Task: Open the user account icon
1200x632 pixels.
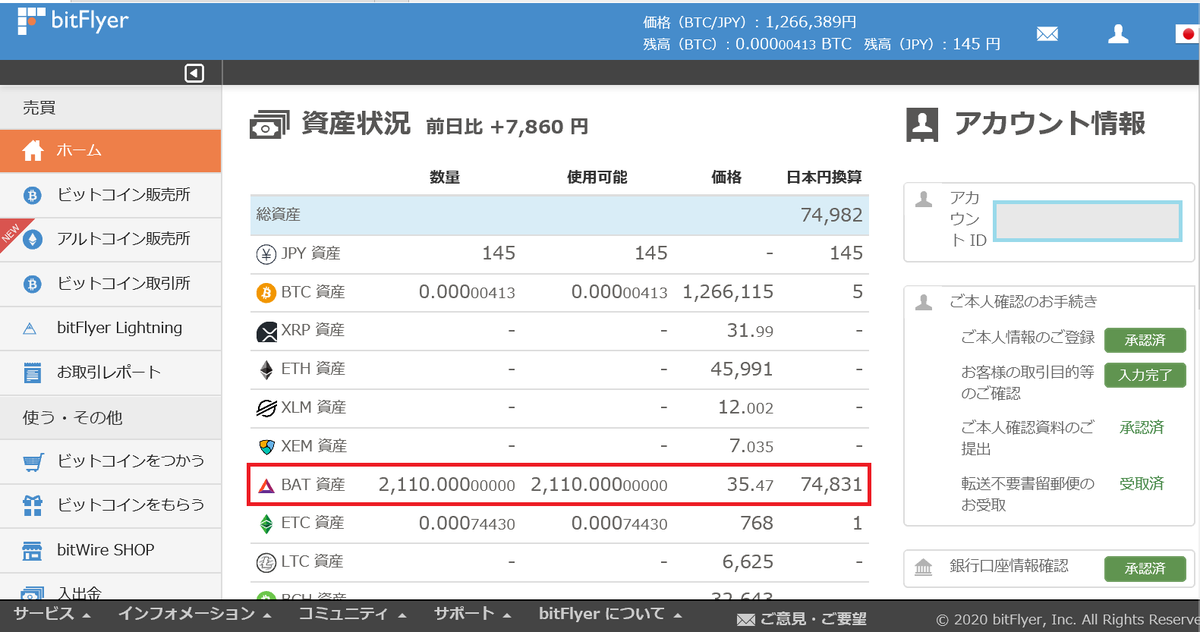Action: (1118, 34)
